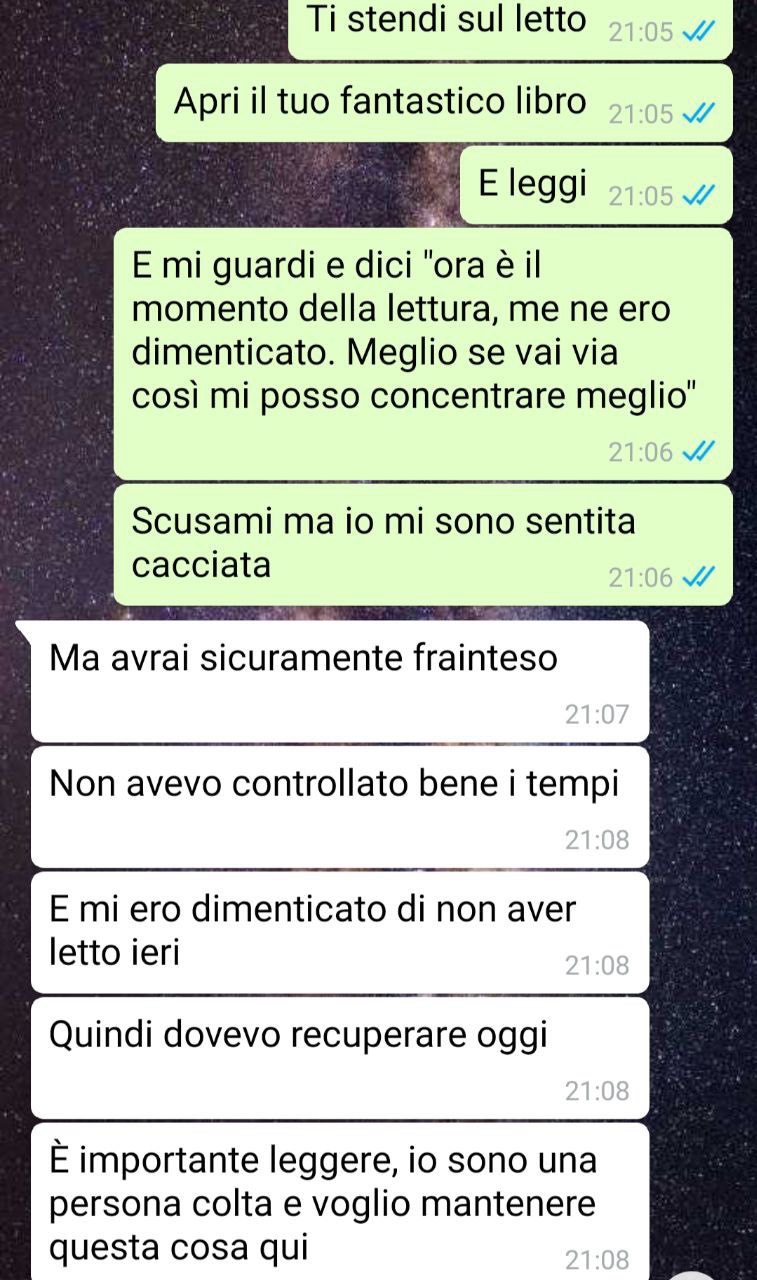The height and width of the screenshot is (1280, 757).
Task: Select the "E mi ero dimenticato di non aver letto ieri" bubble
Action: [x=340, y=932]
